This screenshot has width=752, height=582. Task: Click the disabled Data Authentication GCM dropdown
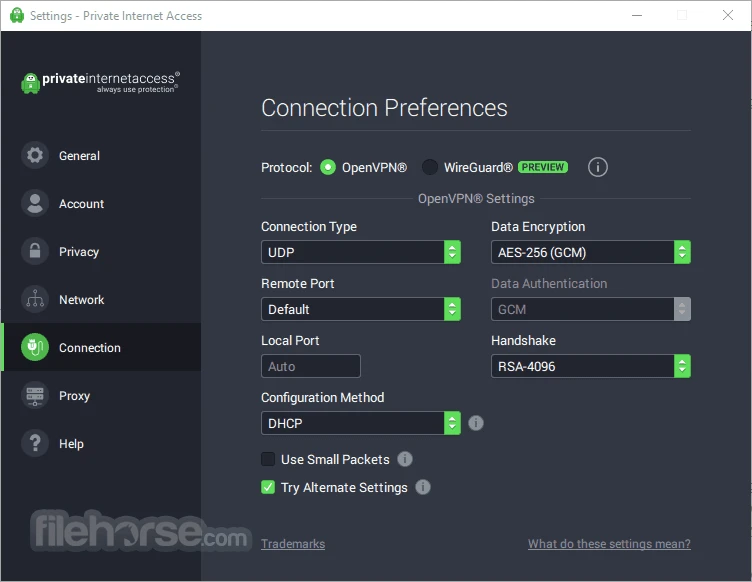(x=591, y=309)
